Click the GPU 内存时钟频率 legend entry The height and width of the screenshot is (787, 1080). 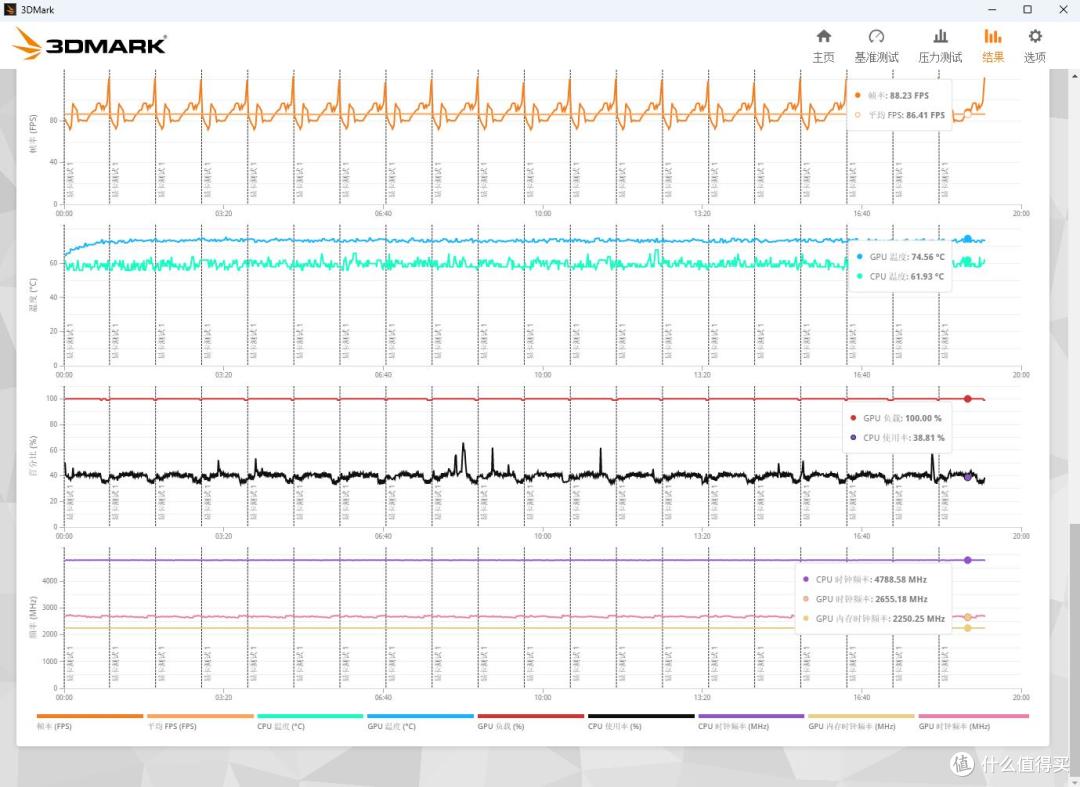pos(861,722)
